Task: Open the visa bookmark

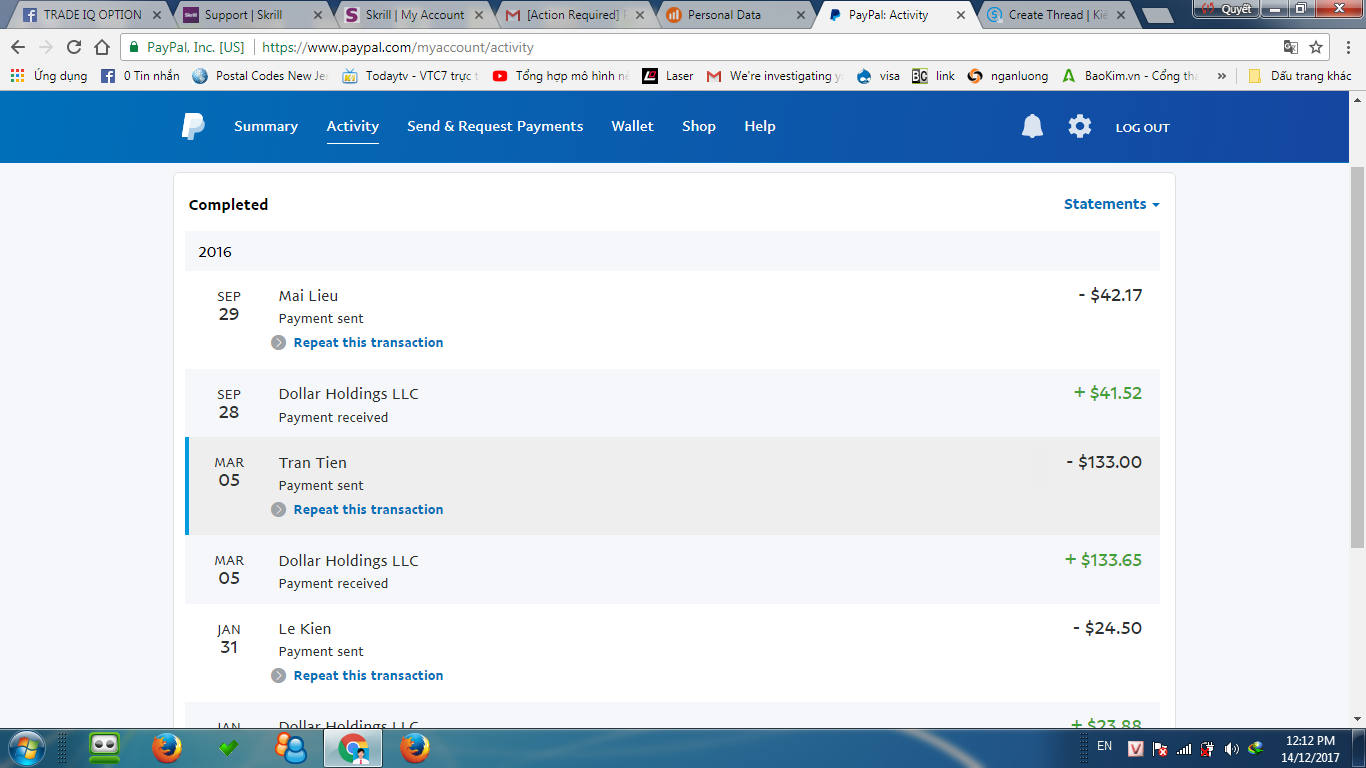Action: tap(878, 76)
